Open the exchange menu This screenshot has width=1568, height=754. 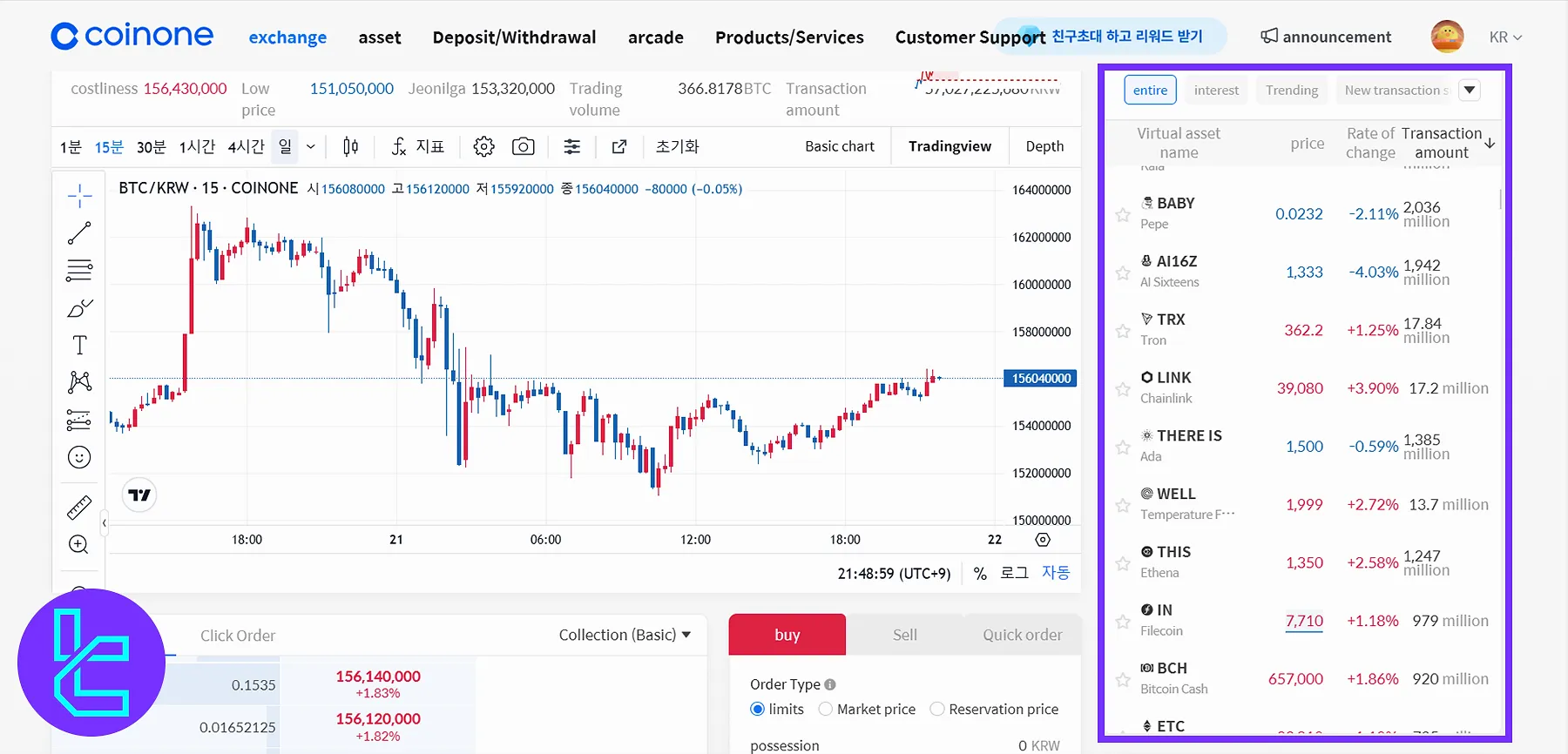click(x=287, y=37)
